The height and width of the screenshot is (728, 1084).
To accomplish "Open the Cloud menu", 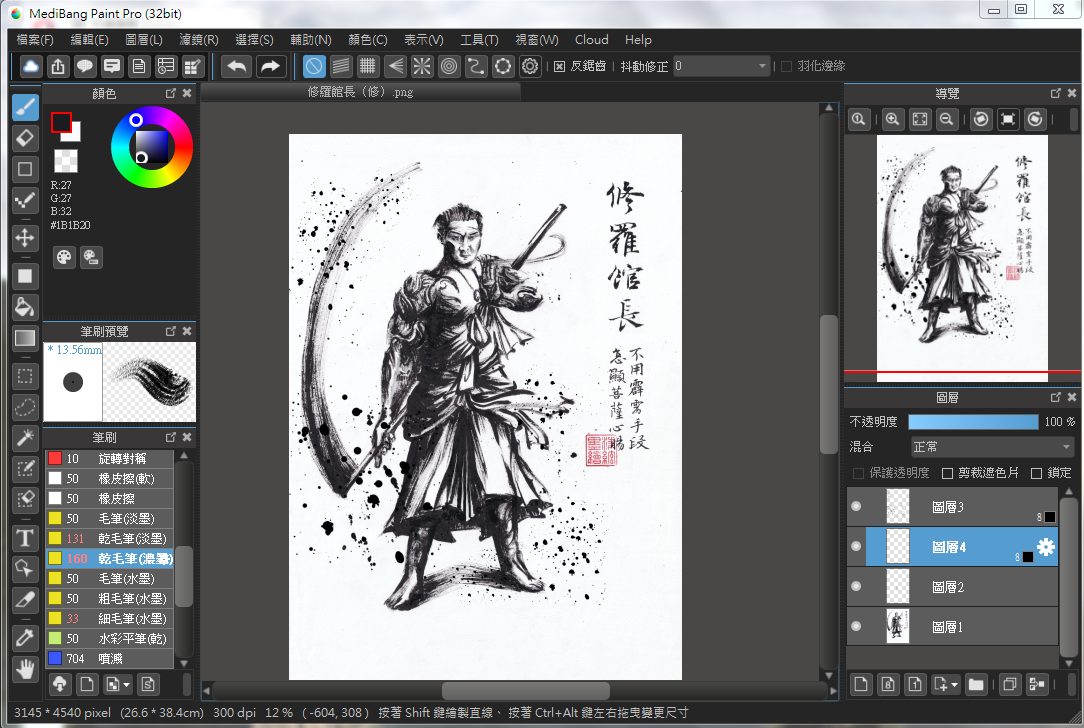I will (592, 40).
